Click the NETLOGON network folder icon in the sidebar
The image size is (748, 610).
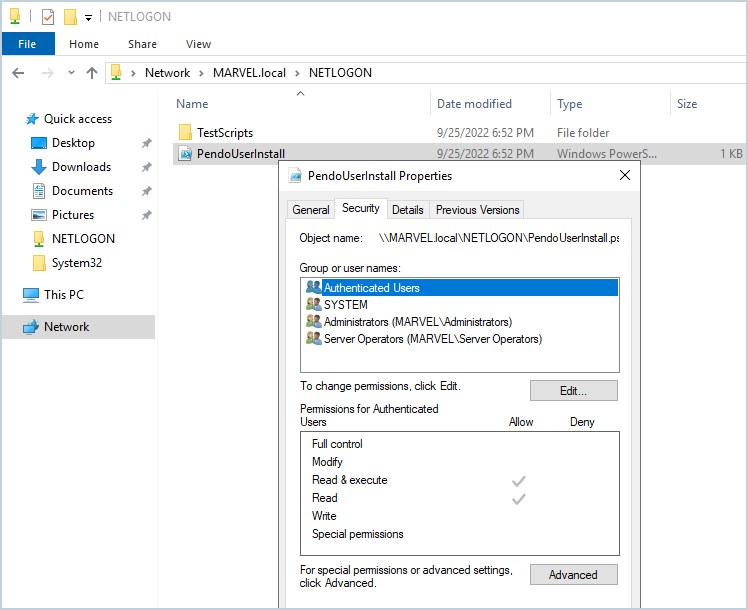pos(39,238)
